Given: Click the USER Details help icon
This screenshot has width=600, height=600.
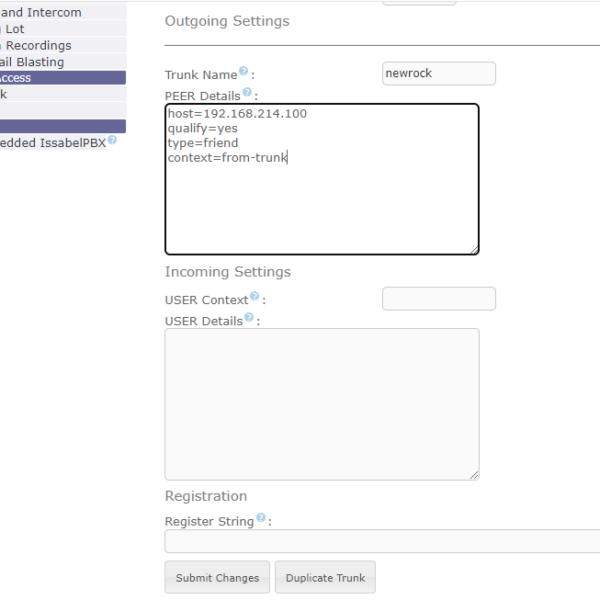Looking at the screenshot, I should [x=249, y=318].
